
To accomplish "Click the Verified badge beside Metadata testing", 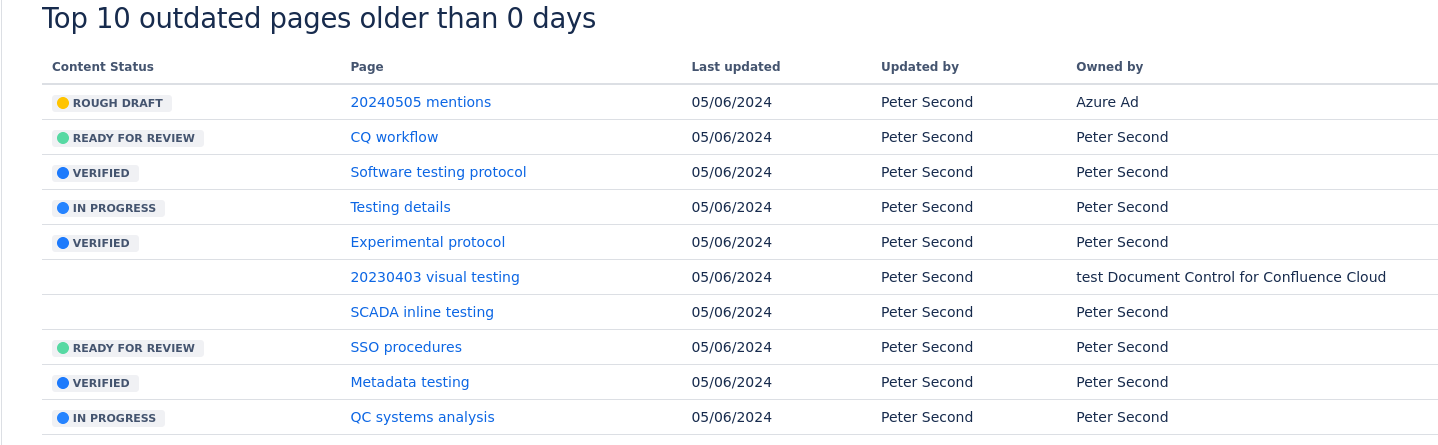I will click(x=95, y=383).
